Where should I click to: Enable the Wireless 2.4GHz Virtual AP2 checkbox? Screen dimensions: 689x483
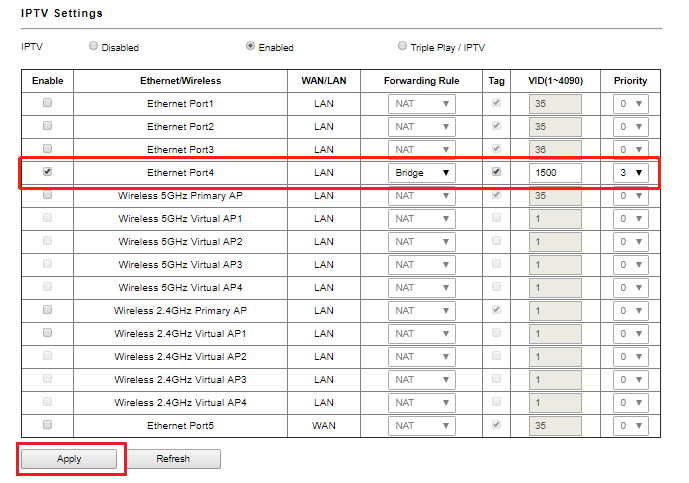[x=47, y=356]
